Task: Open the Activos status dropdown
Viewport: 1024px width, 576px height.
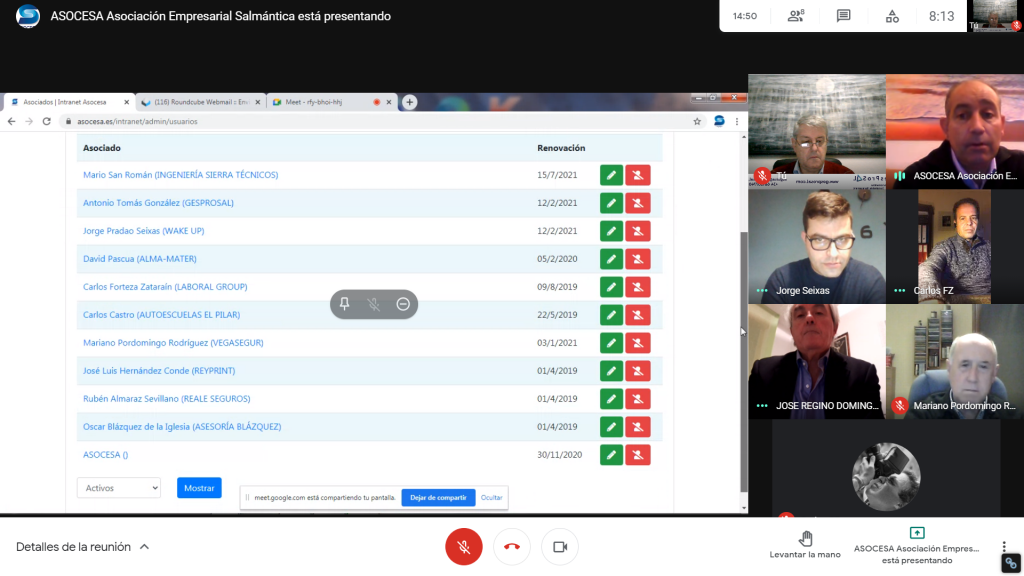Action: tap(119, 488)
